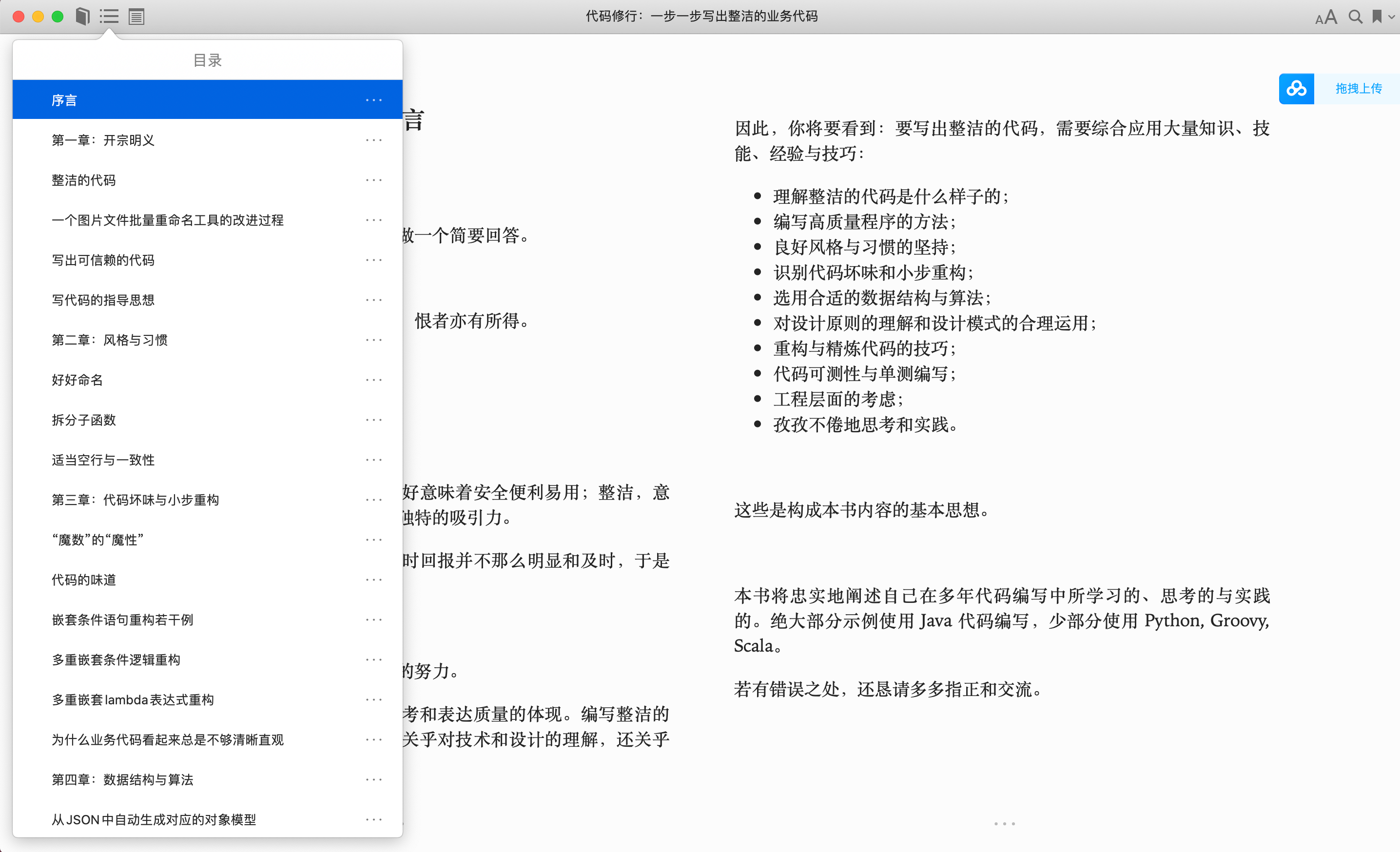The width and height of the screenshot is (1400, 852).
Task: Open the “魔数”的“魔性” section
Action: [x=207, y=540]
